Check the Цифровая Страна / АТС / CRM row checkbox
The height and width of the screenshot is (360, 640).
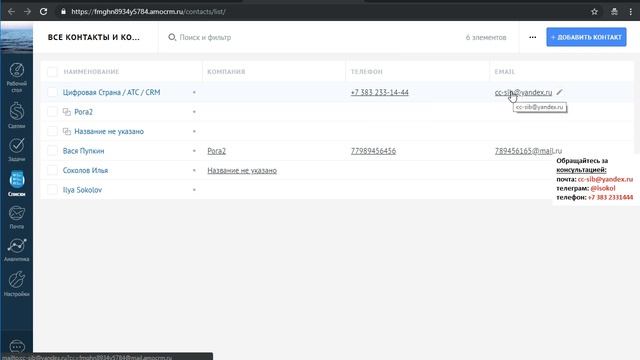pyautogui.click(x=52, y=92)
